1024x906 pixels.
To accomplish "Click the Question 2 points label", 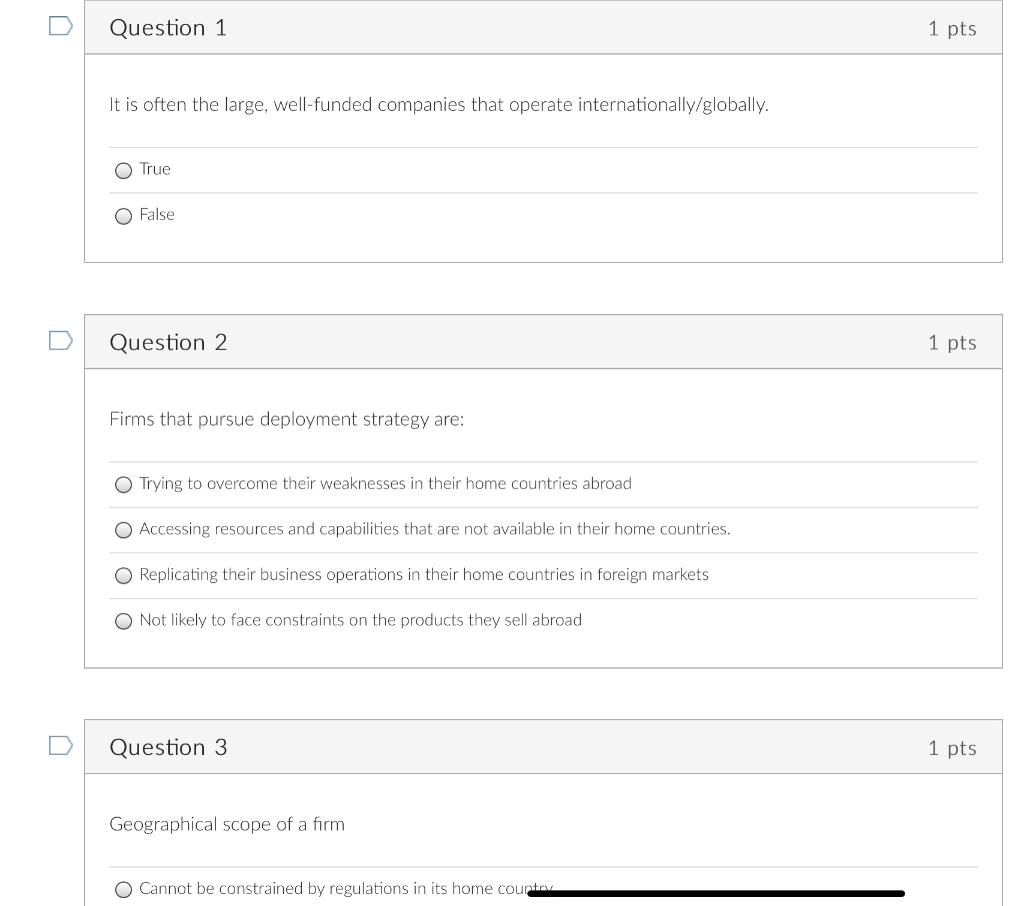I will 951,342.
